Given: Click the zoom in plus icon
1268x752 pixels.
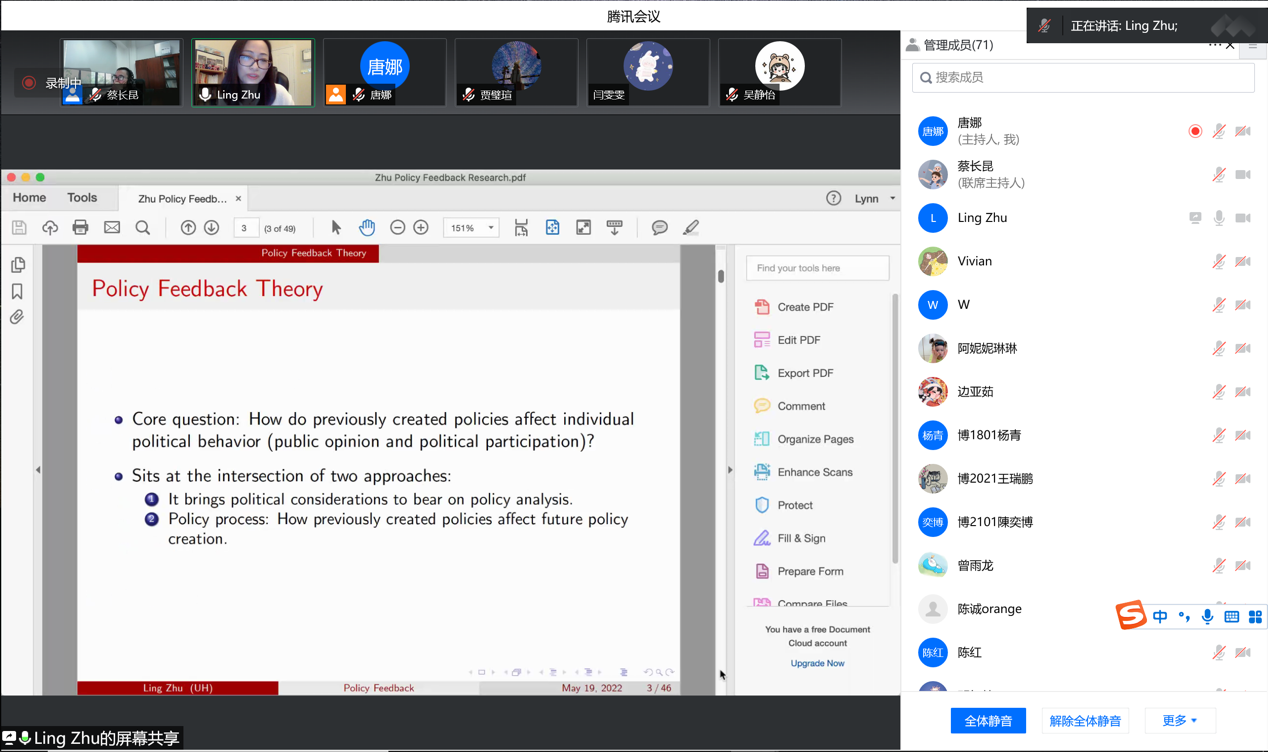Looking at the screenshot, I should point(421,228).
